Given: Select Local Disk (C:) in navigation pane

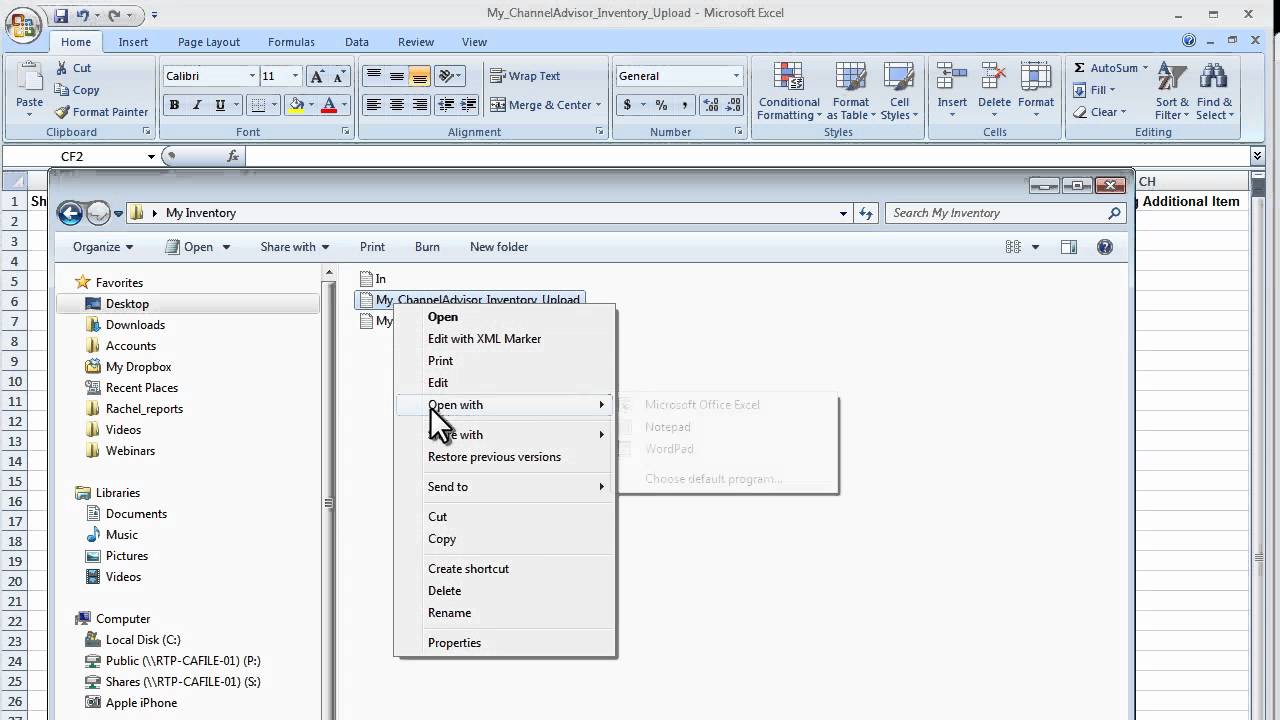Looking at the screenshot, I should [143, 640].
